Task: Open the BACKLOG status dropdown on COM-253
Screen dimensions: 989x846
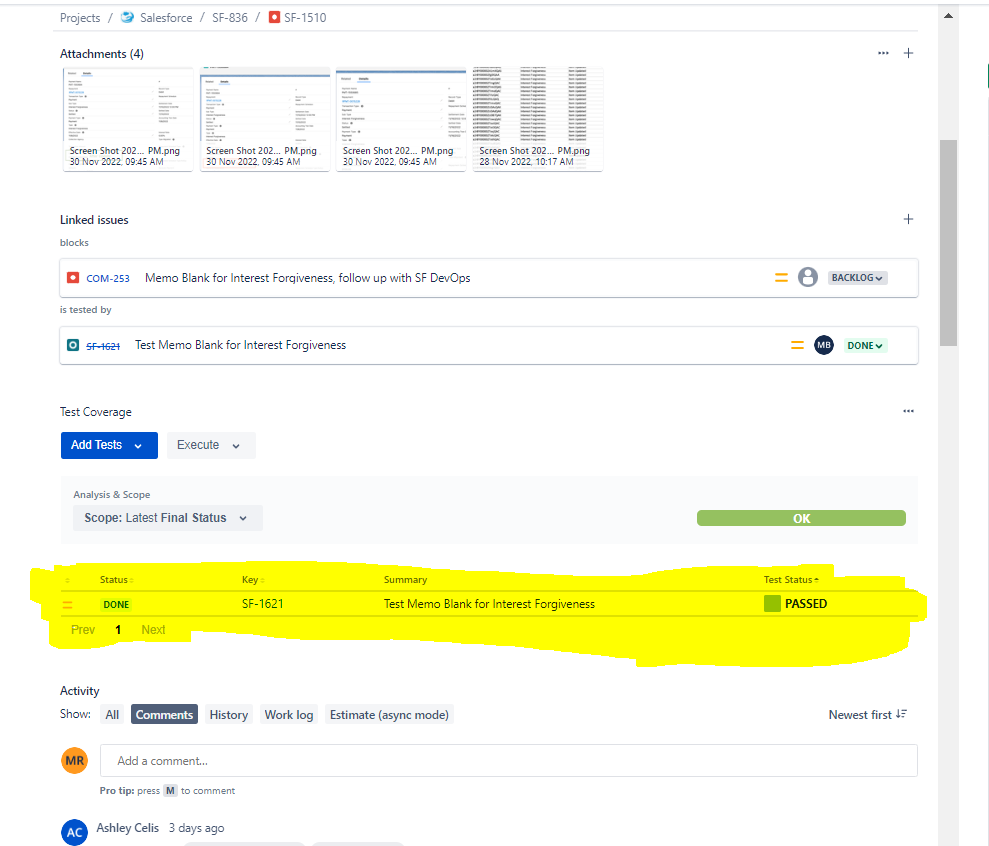Action: pos(857,277)
